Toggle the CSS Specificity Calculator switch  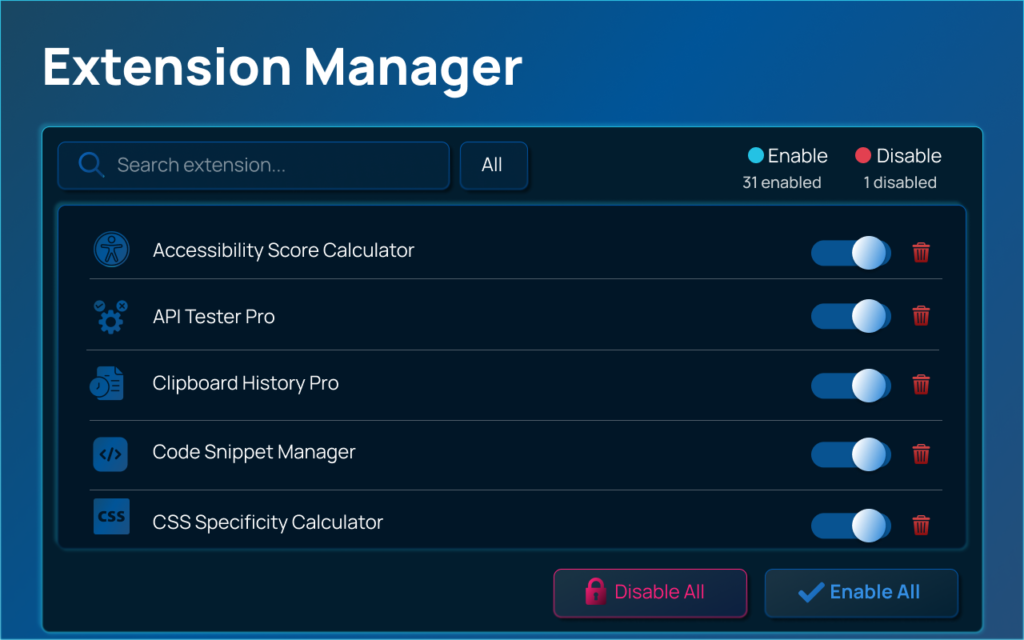coord(850,524)
